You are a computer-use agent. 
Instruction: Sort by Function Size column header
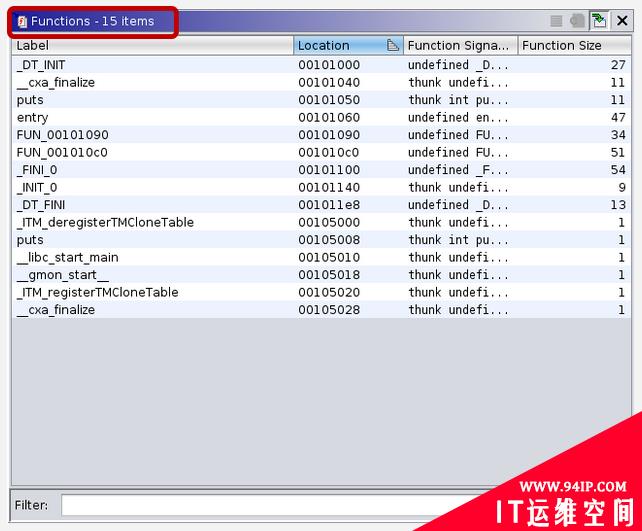574,45
